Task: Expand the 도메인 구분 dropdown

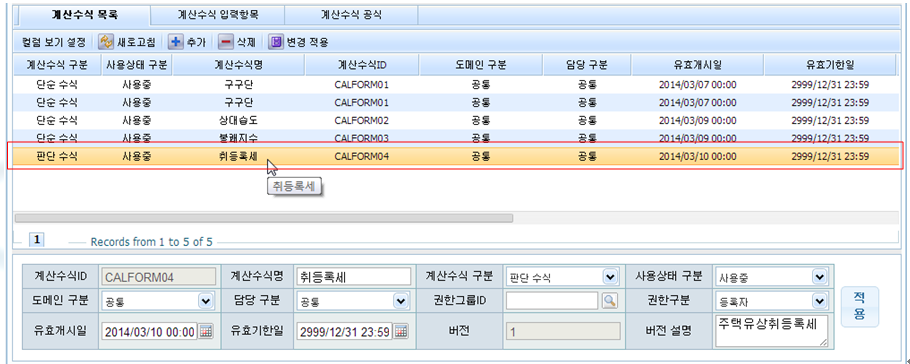Action: click(x=206, y=301)
